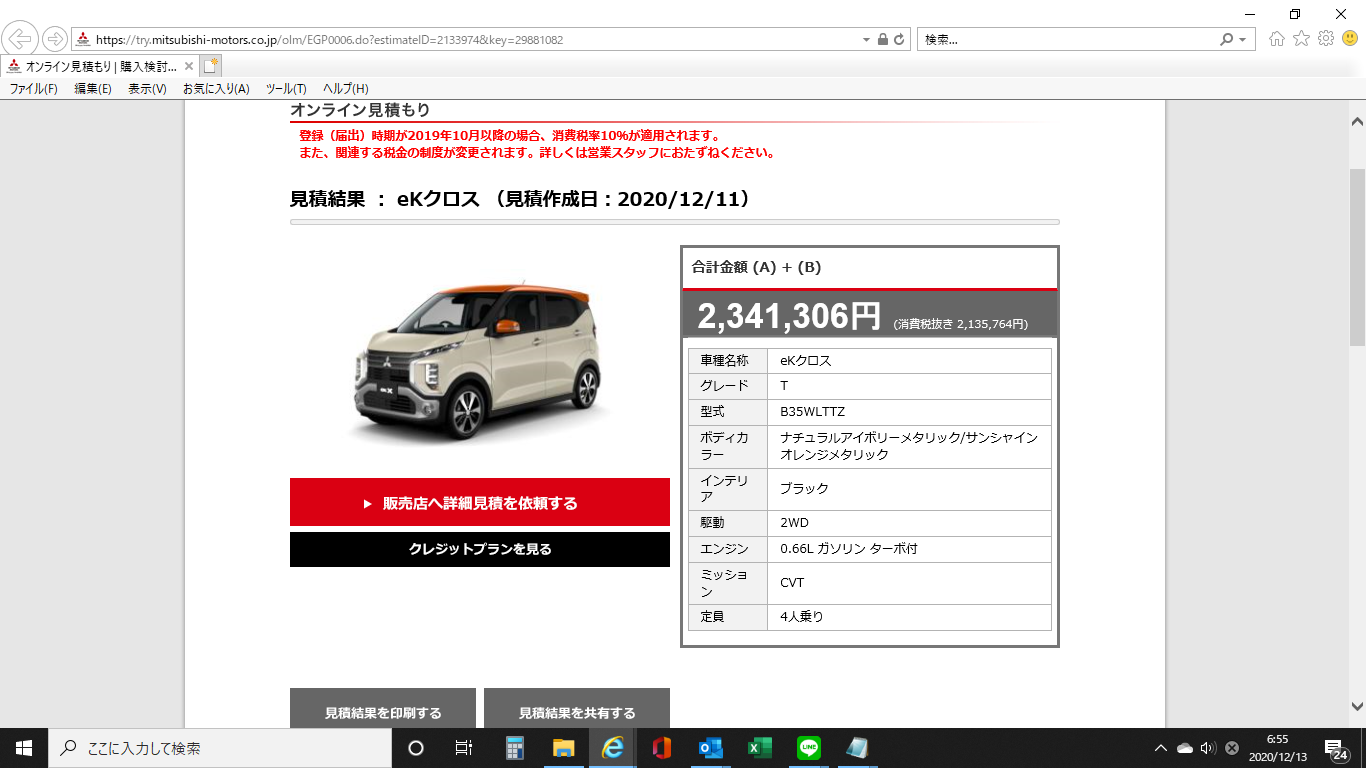Viewport: 1366px width, 768px height.
Task: Open the Home icon in IE toolbar
Action: [x=1276, y=39]
